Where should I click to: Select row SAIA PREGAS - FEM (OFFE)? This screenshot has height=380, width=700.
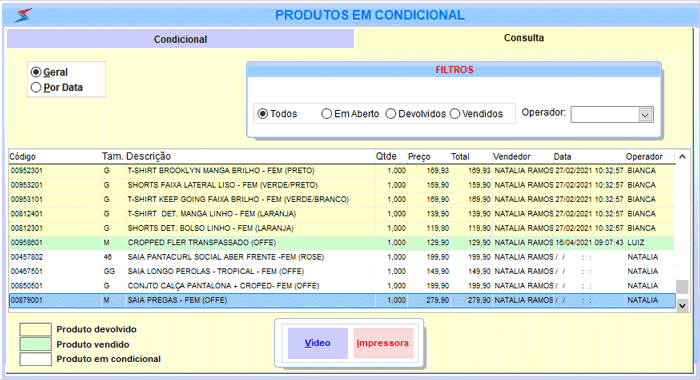[342, 301]
